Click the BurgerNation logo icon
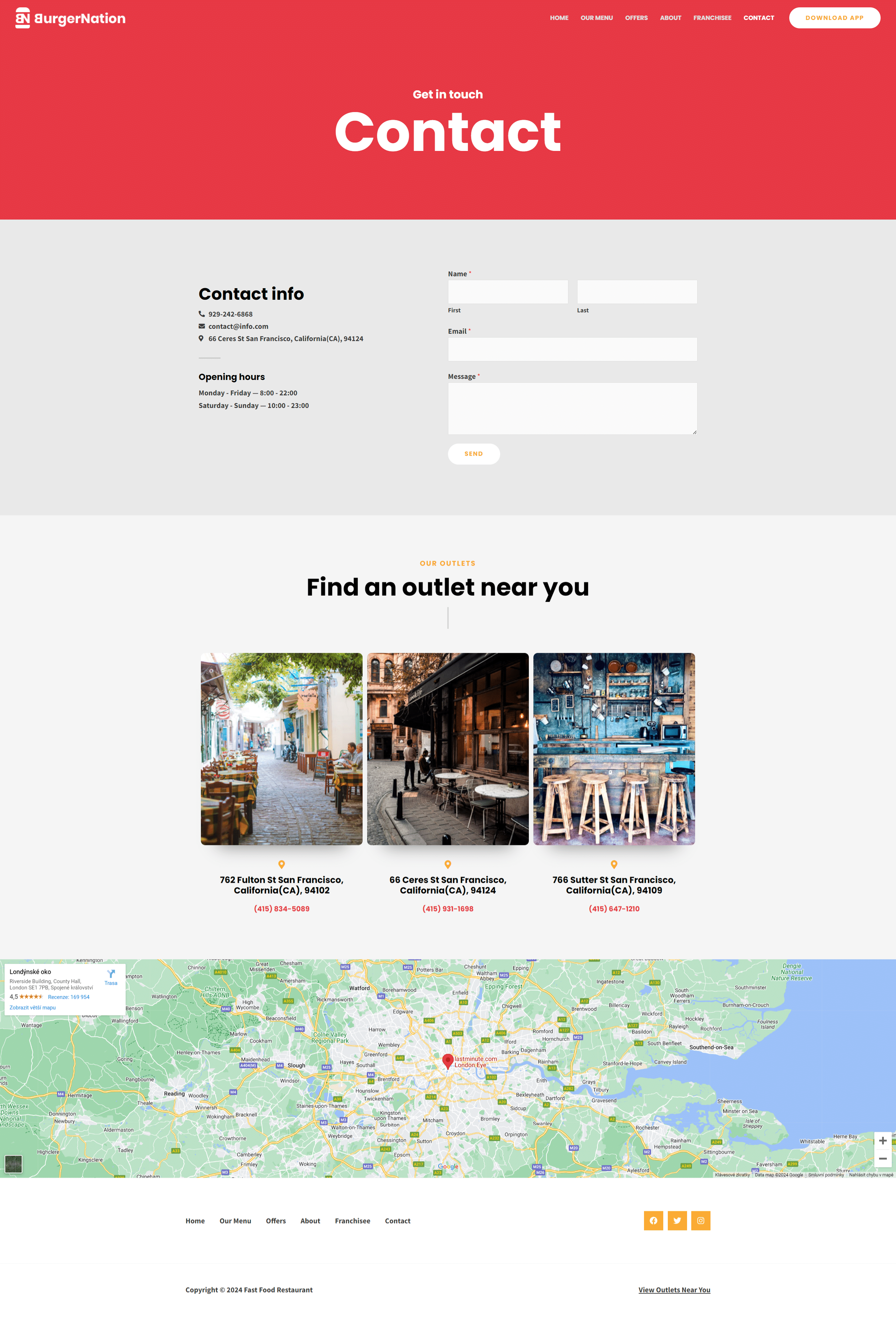Image resolution: width=896 pixels, height=1317 pixels. (23, 18)
